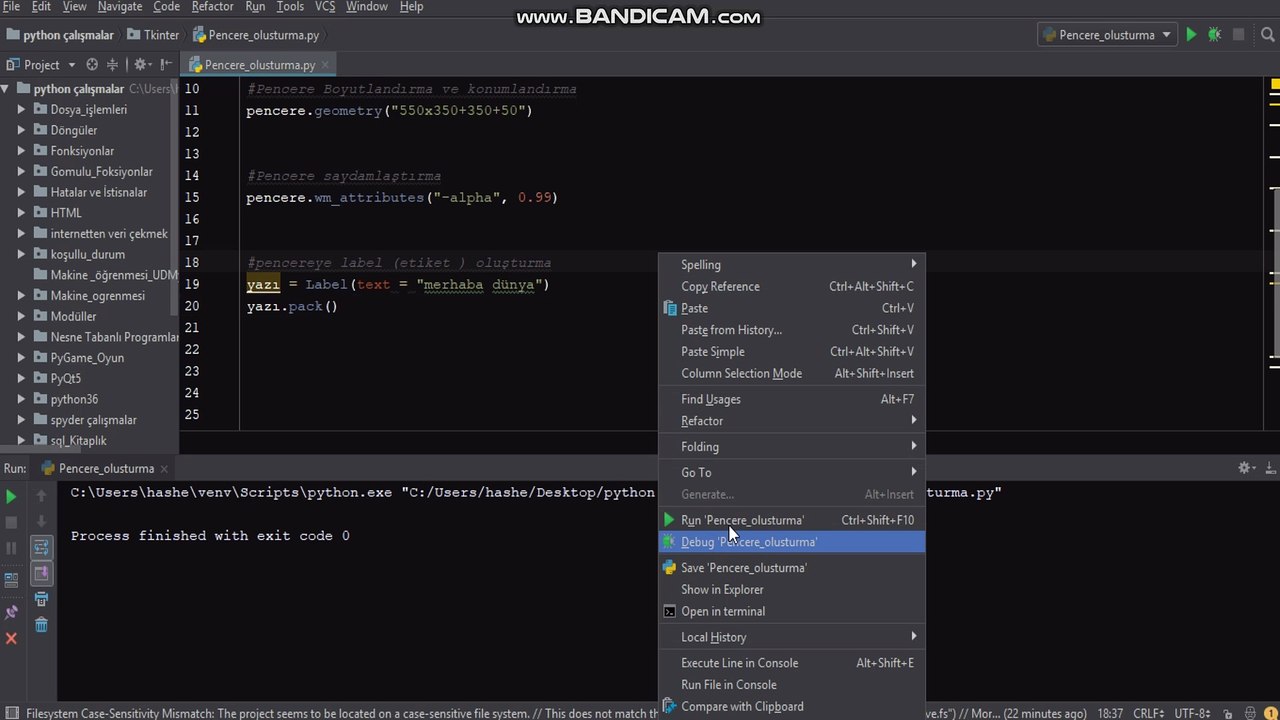The width and height of the screenshot is (1280, 720).
Task: Select Open in terminal
Action: coord(791,611)
